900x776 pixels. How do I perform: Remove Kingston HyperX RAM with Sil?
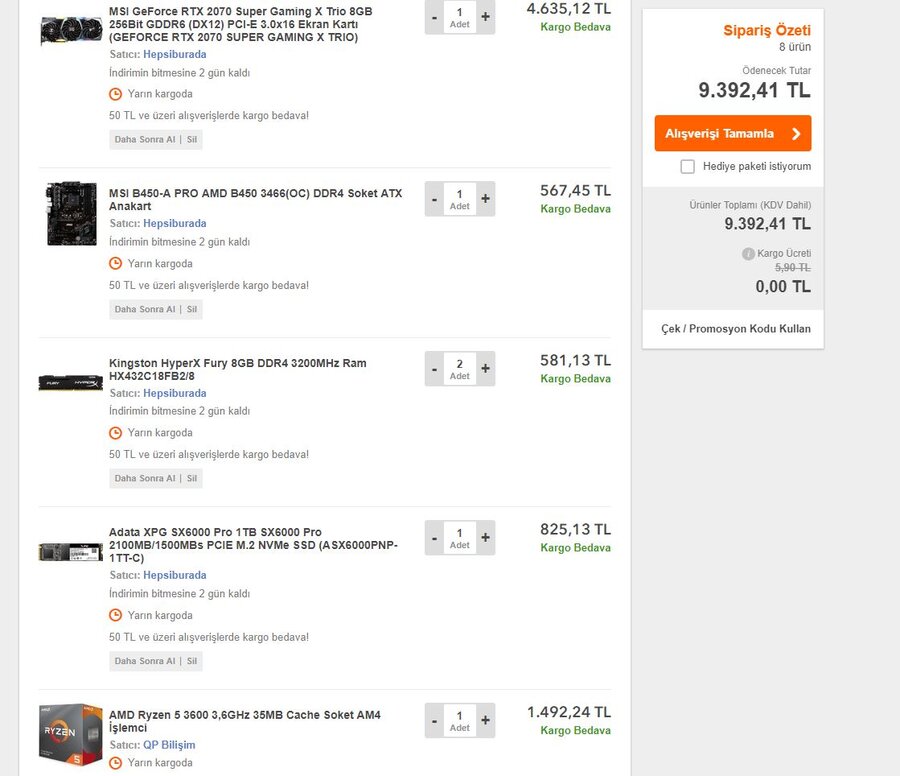[x=192, y=478]
